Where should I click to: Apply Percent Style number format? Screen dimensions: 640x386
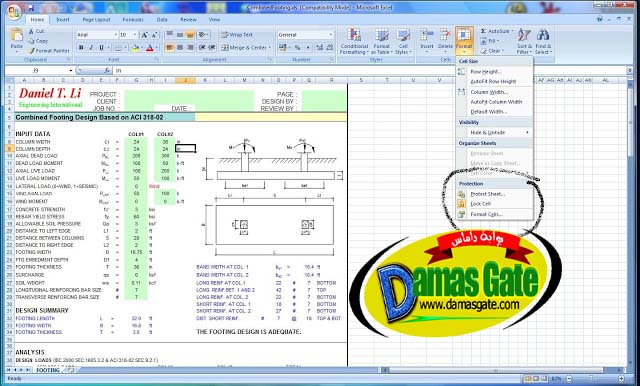point(298,48)
